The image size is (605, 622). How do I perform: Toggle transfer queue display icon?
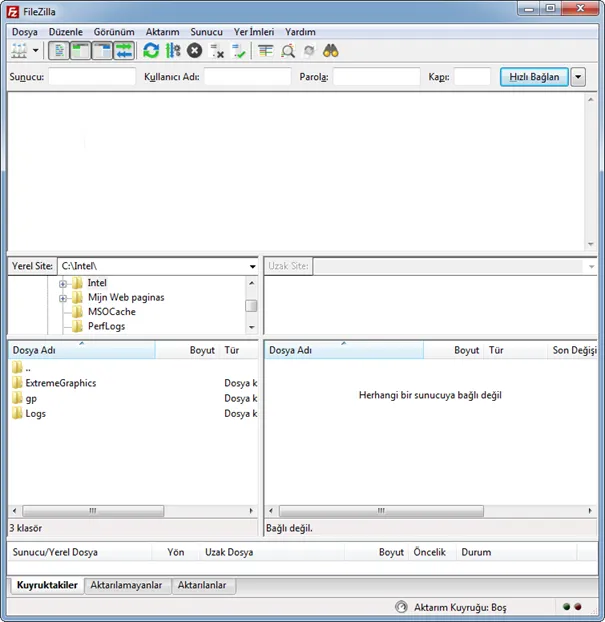[x=124, y=51]
